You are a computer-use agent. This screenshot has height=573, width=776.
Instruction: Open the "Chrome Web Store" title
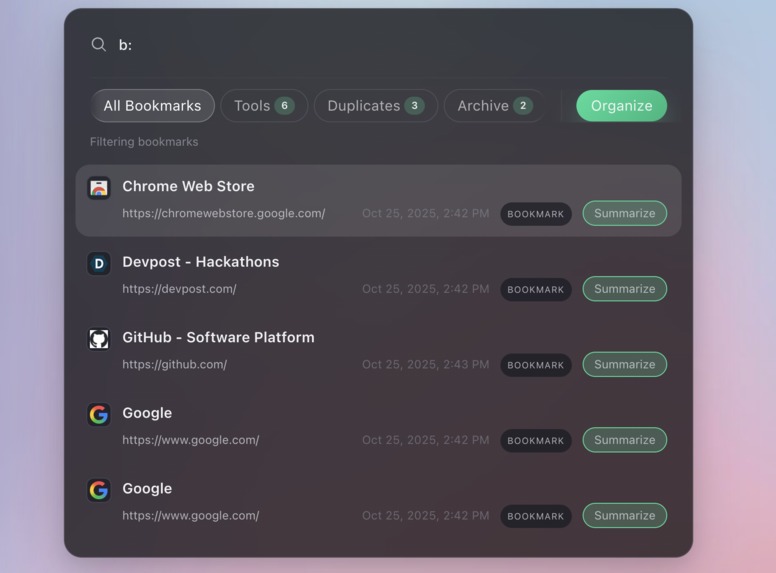189,186
